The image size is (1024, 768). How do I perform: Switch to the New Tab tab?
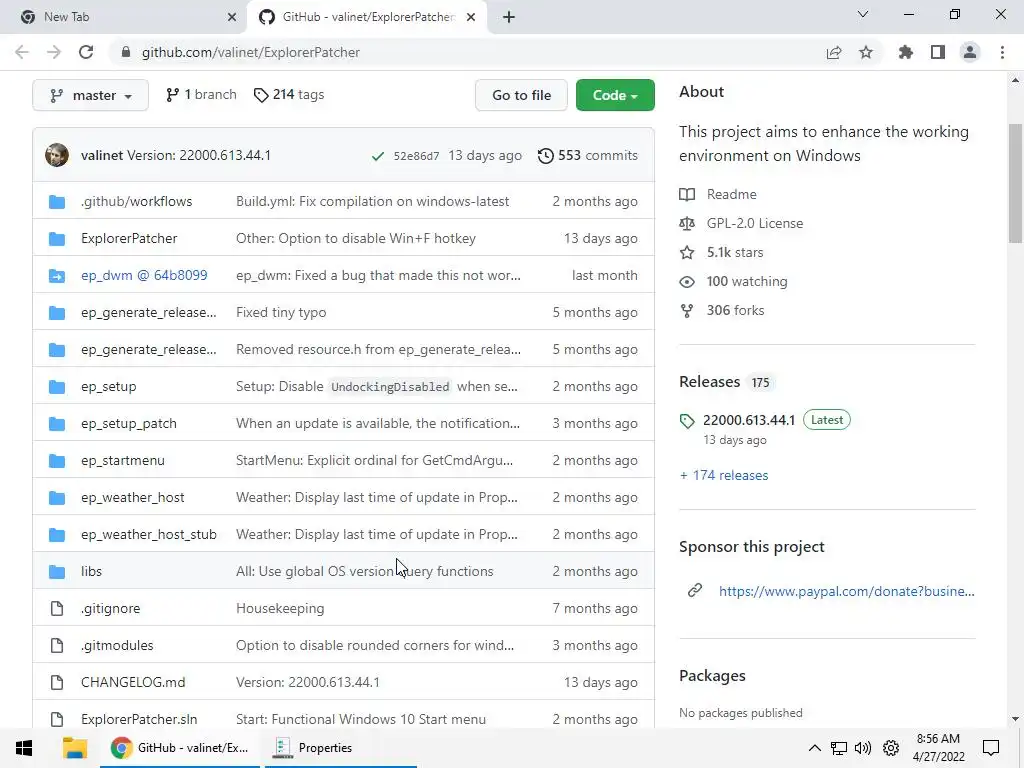point(123,17)
